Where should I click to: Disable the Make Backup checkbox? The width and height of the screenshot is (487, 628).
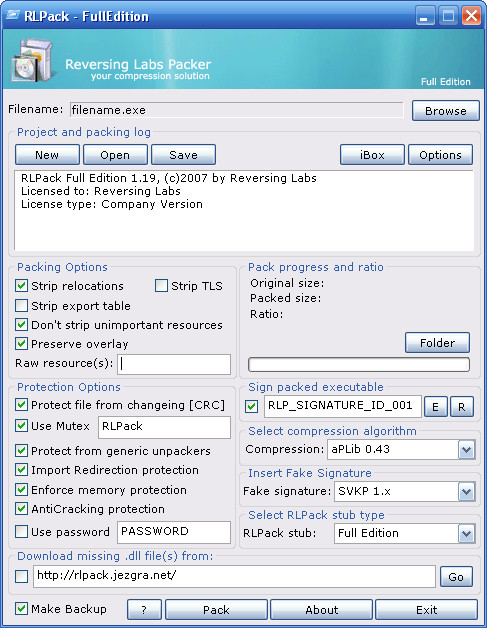point(21,609)
